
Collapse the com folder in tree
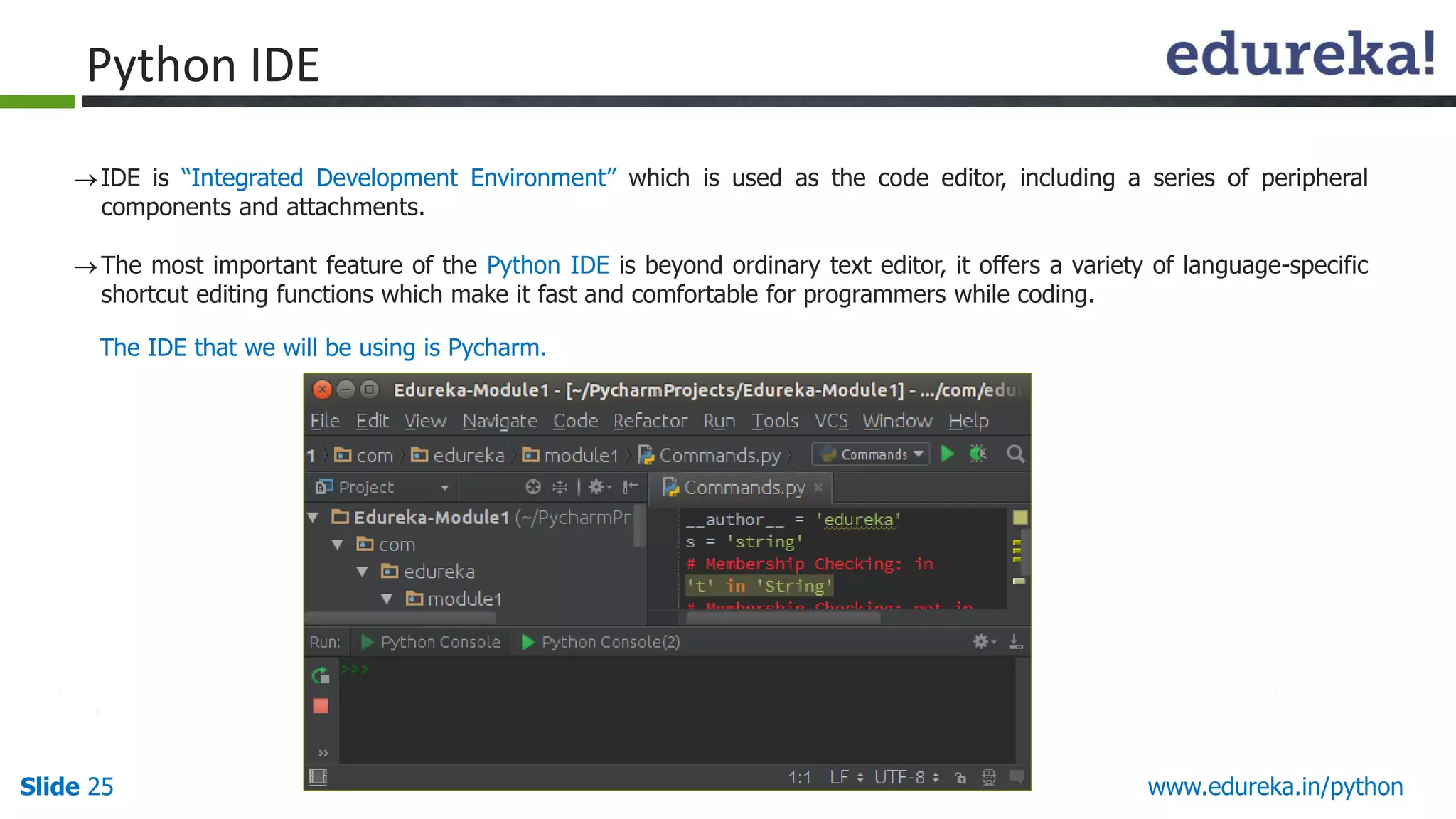coord(338,545)
